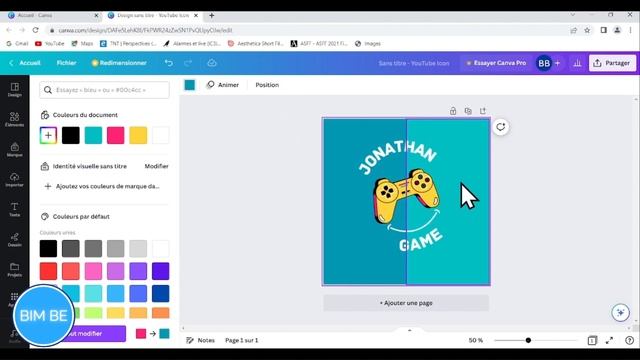
Task: Open the Magic assistant sparkle button
Action: pyautogui.click(x=620, y=313)
